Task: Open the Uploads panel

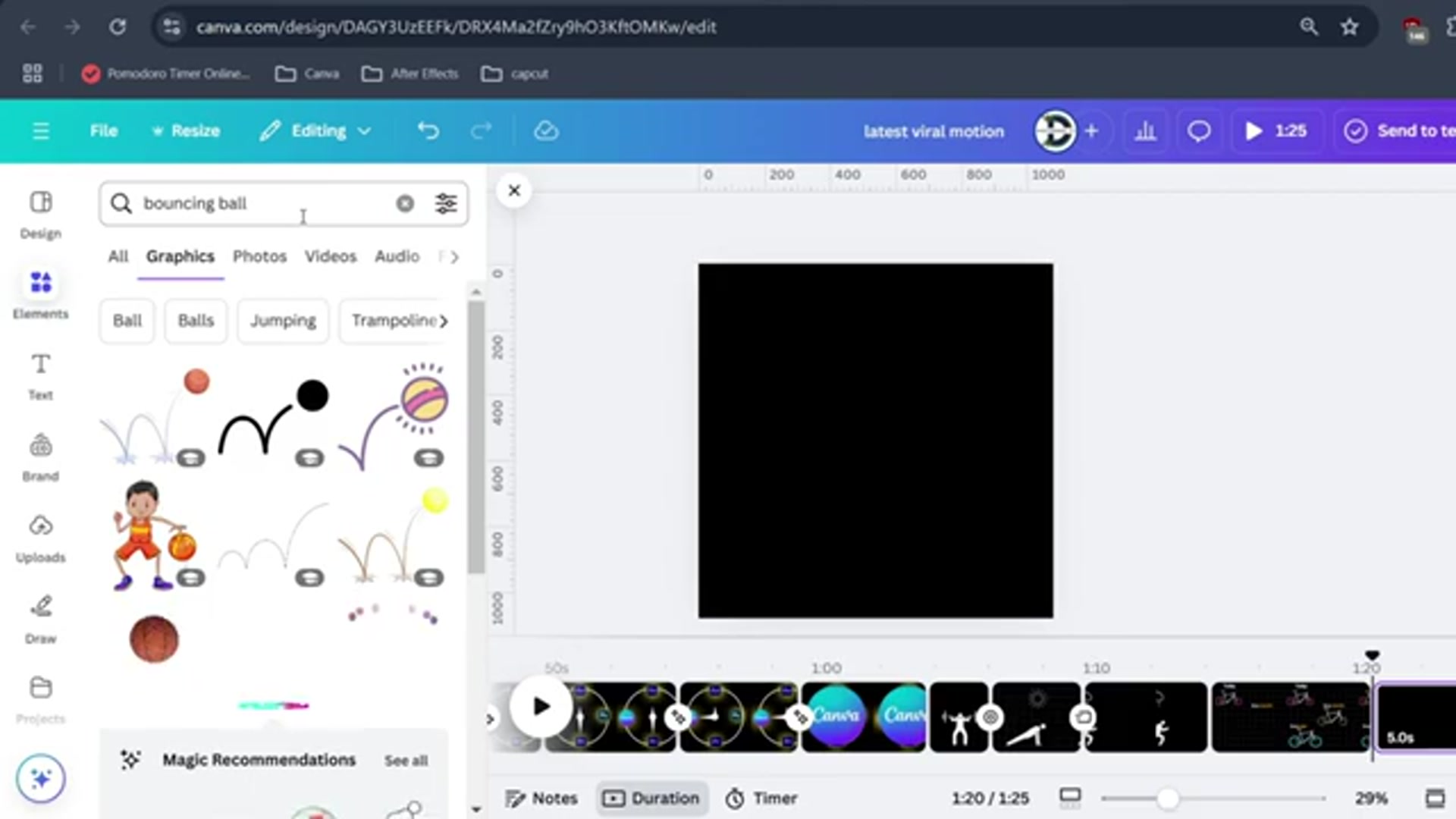Action: (x=40, y=538)
